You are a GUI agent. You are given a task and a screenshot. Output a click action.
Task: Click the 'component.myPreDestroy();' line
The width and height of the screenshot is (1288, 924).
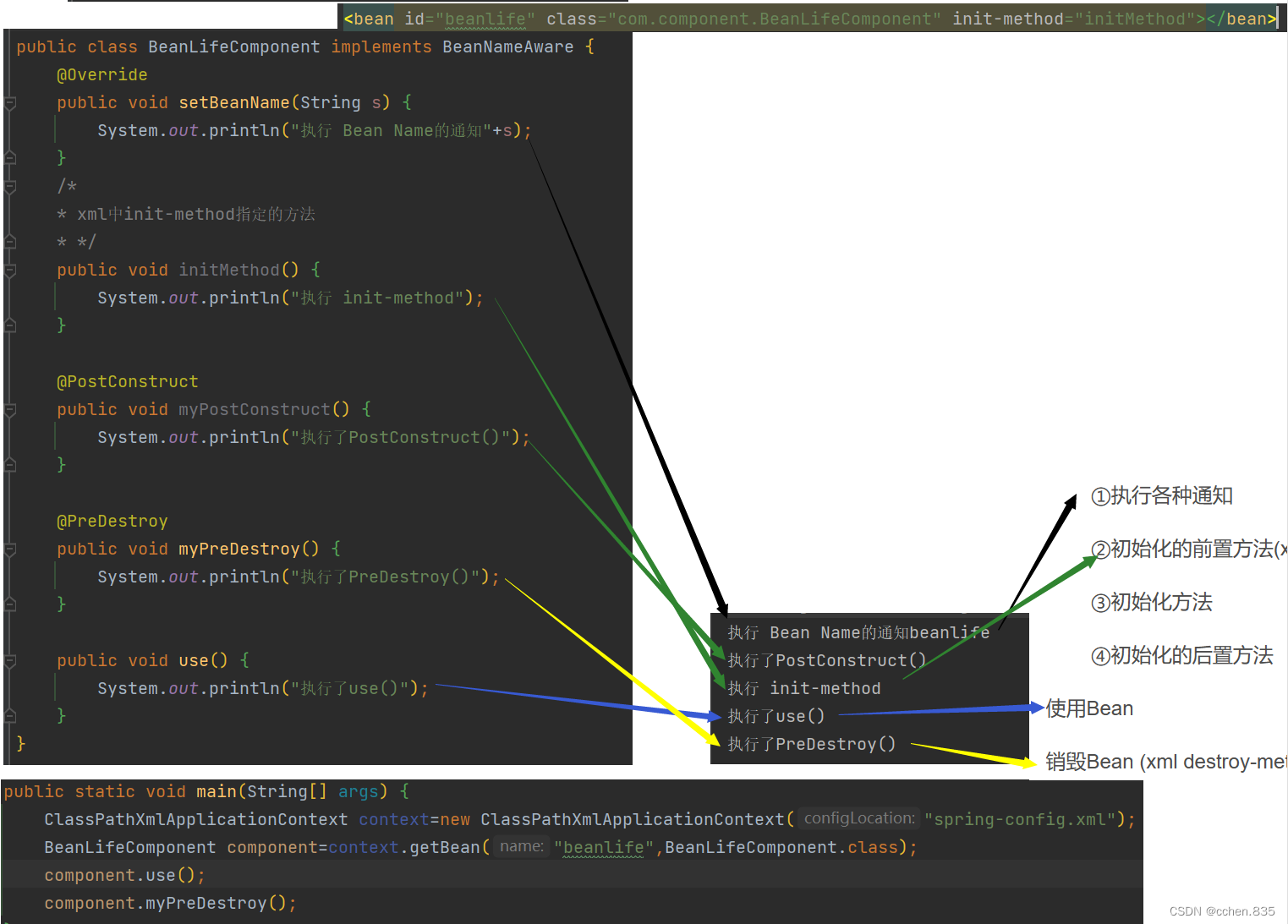point(170,904)
